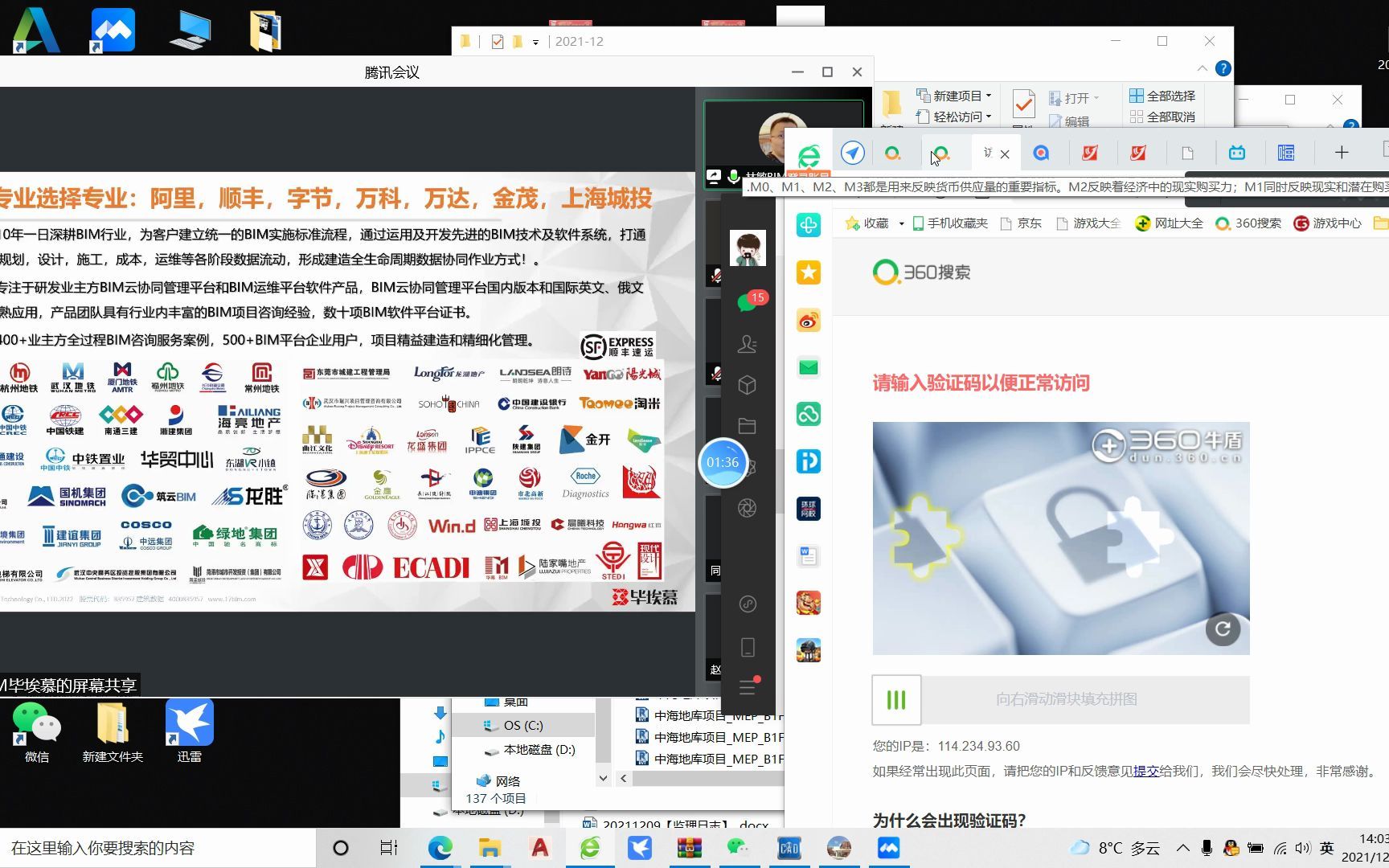This screenshot has height=868, width=1389.
Task: Open the 迅雷 desktop shortcut
Action: tap(190, 731)
